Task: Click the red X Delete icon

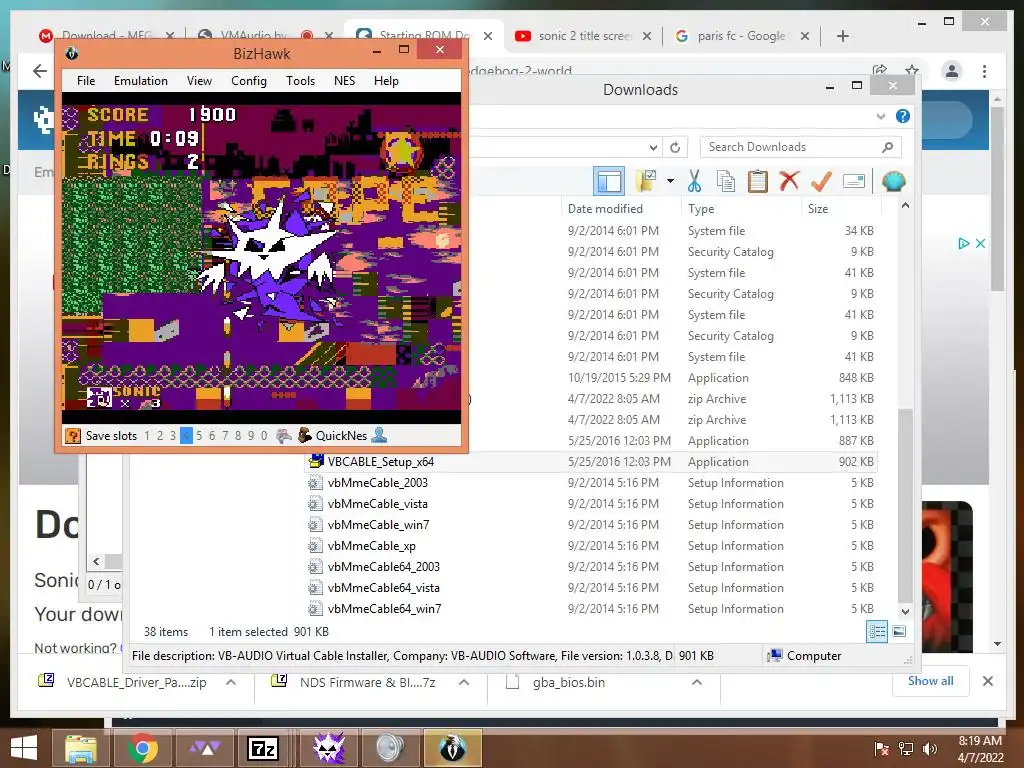Action: click(x=790, y=180)
